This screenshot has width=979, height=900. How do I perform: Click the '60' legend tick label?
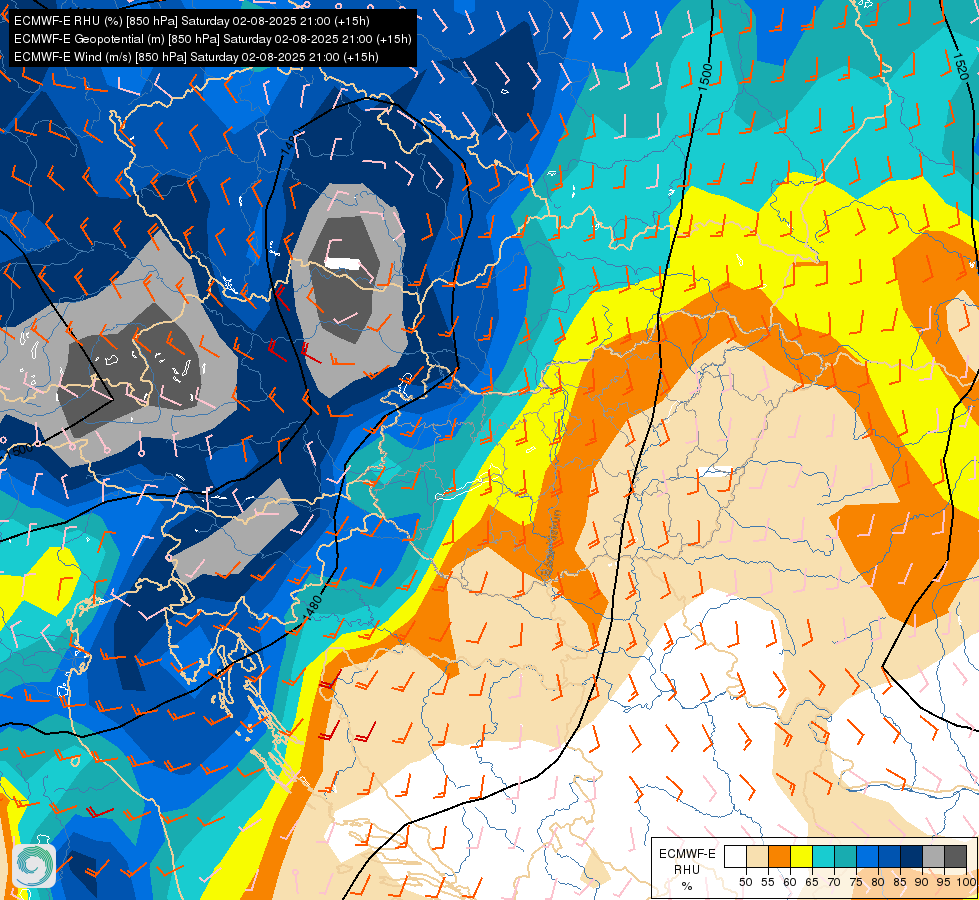pos(790,882)
